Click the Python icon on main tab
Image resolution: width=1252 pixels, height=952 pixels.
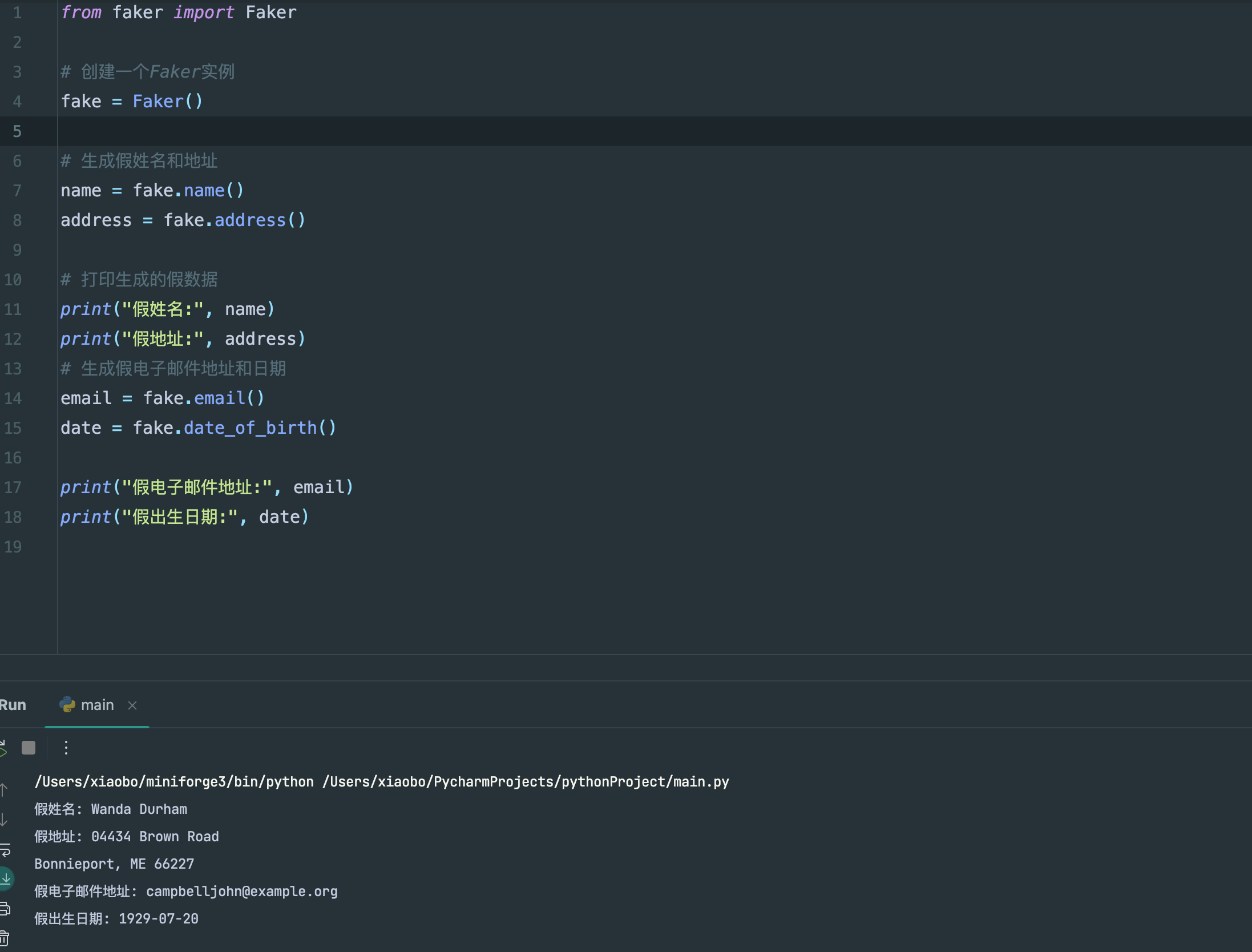pos(67,705)
